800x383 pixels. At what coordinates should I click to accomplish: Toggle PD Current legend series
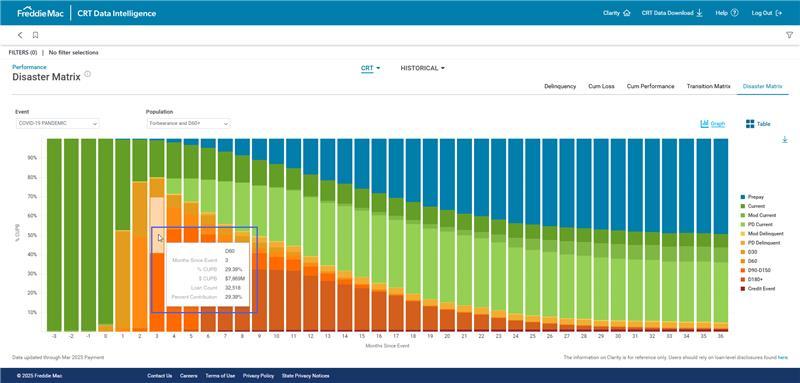pyautogui.click(x=756, y=224)
